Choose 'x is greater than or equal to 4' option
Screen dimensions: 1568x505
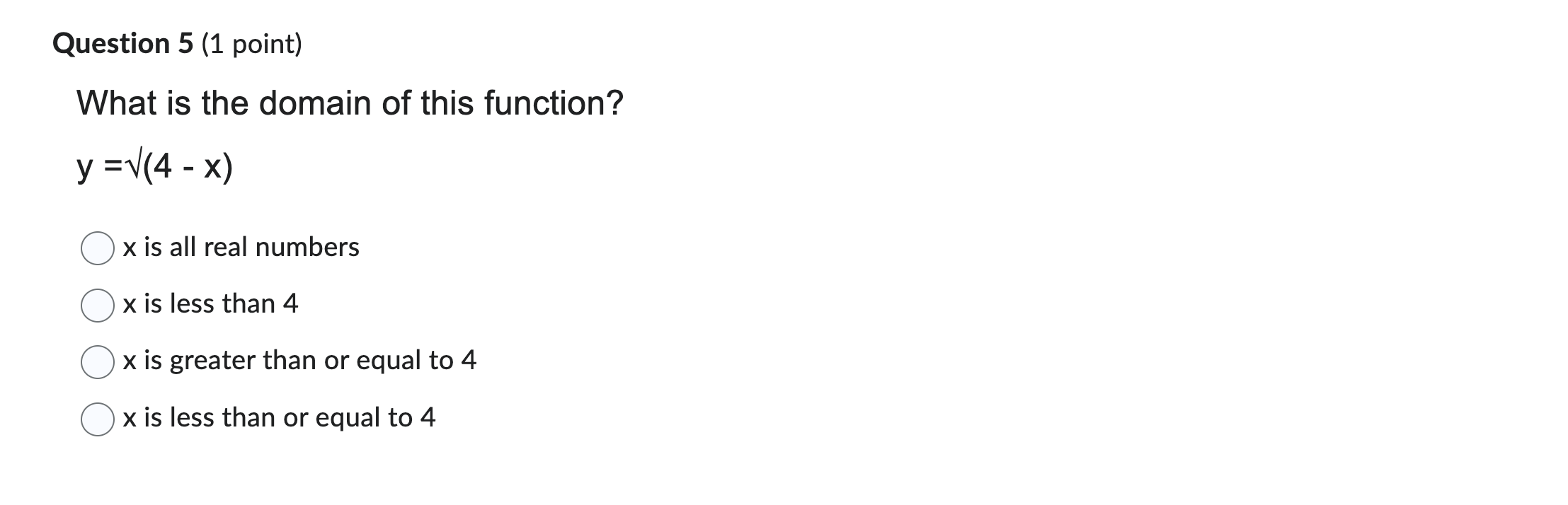point(97,361)
